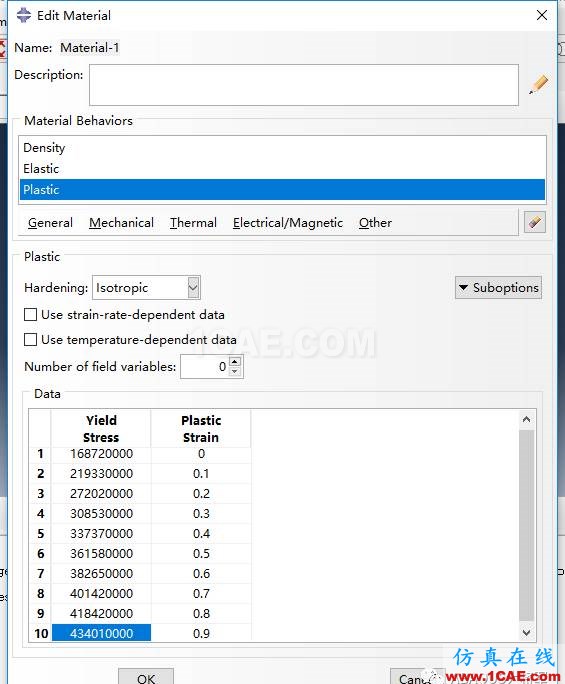Open the Thermal menu
The image size is (565, 684).
point(193,223)
